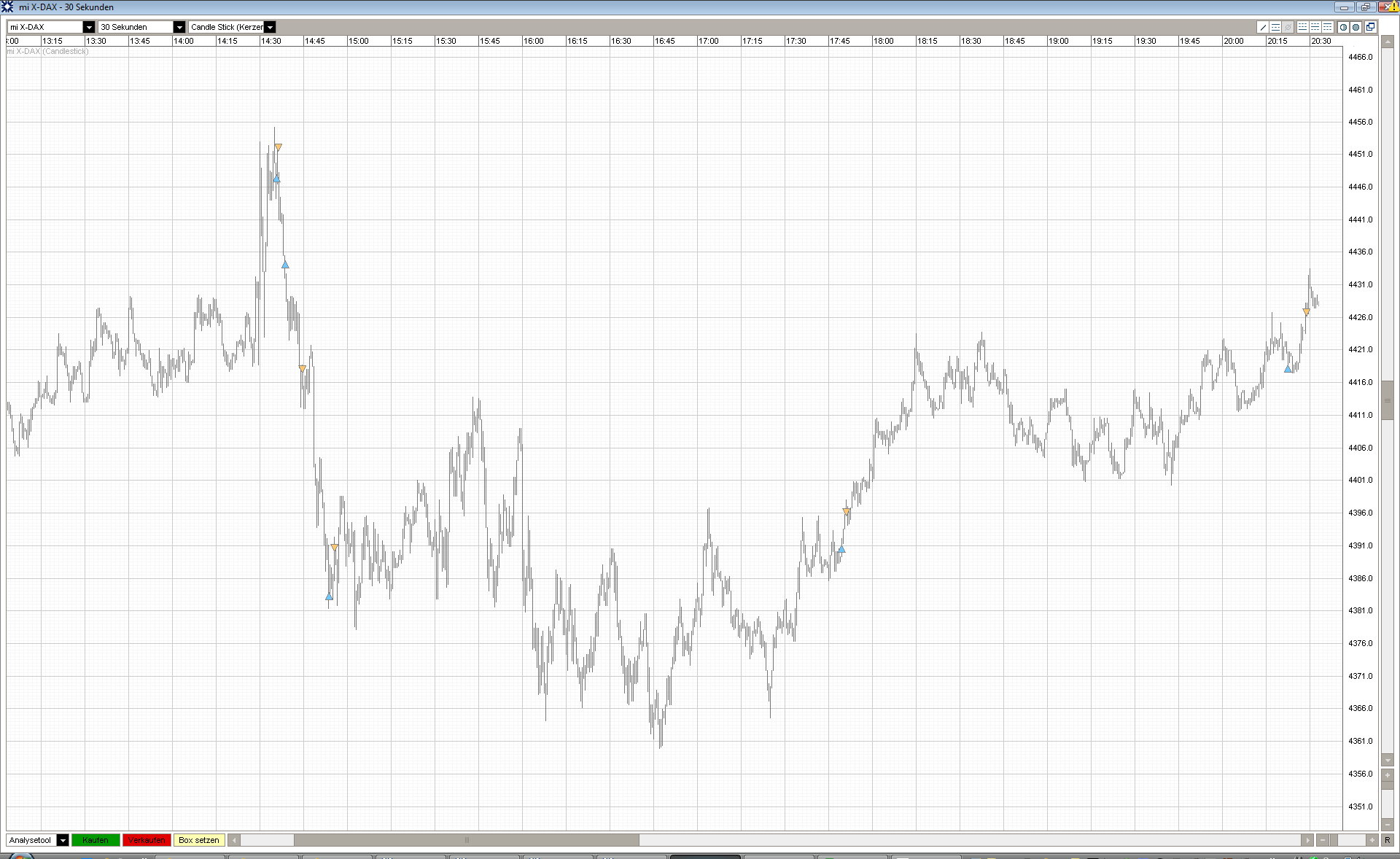Click the horizontal zoom plus button

[x=1372, y=840]
